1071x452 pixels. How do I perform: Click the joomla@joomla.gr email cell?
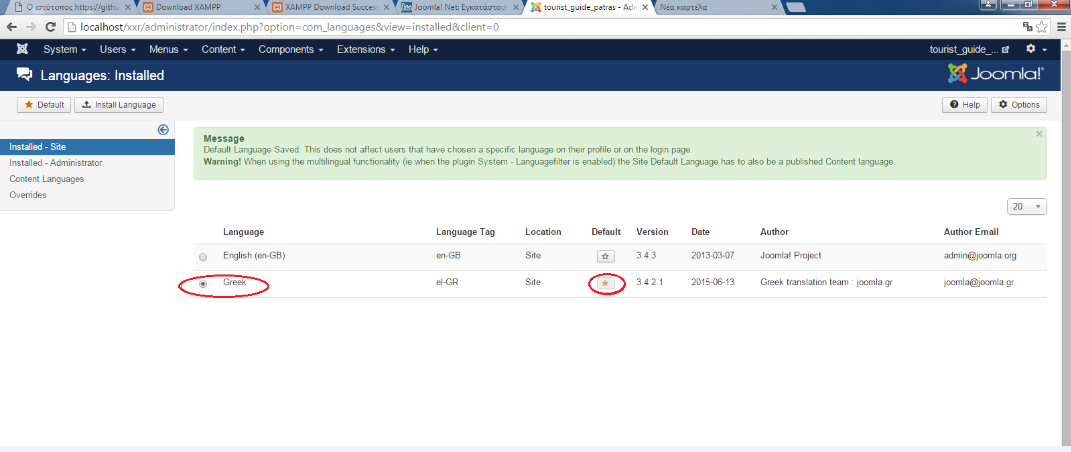point(978,281)
